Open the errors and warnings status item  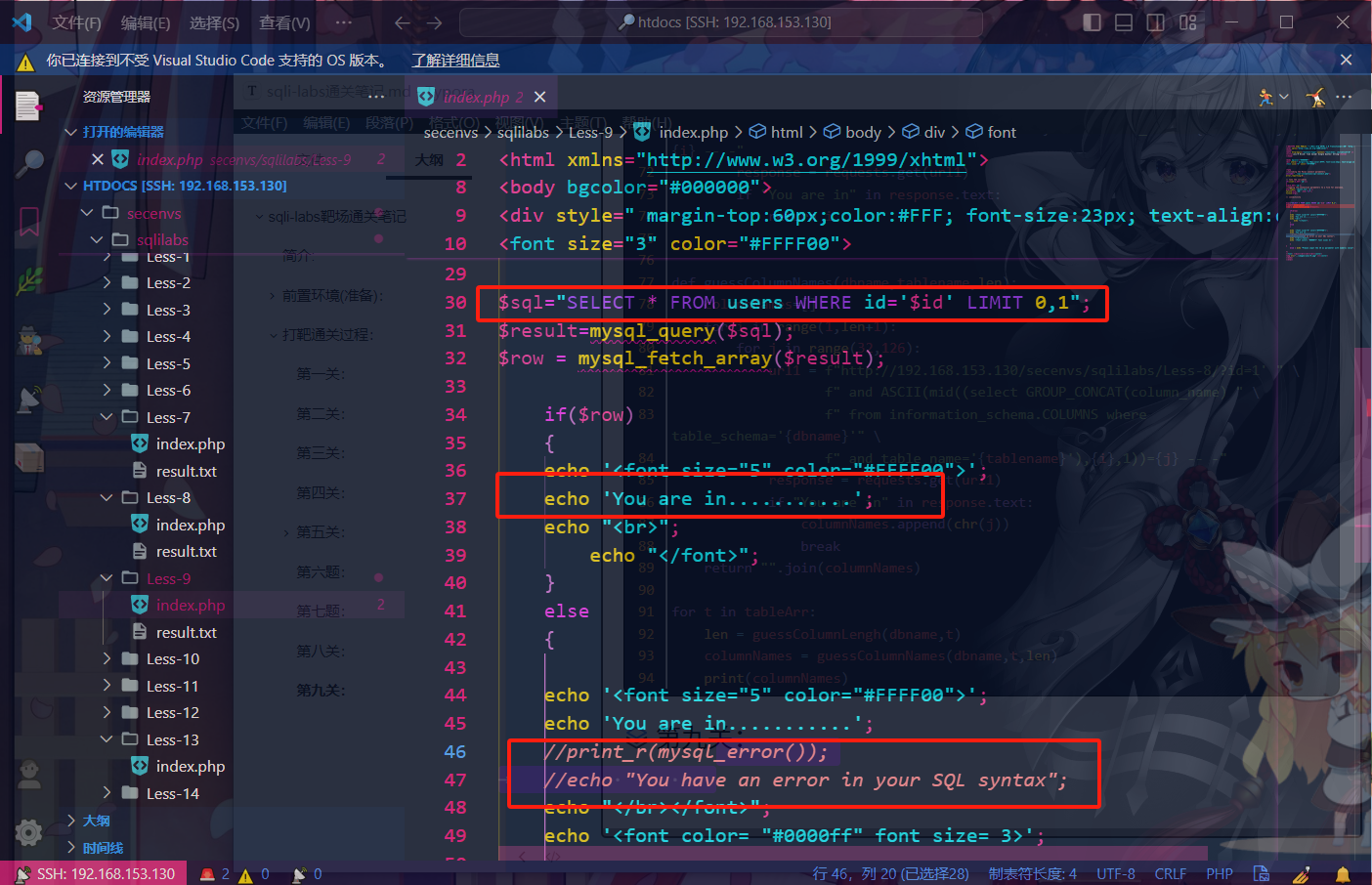click(x=234, y=873)
